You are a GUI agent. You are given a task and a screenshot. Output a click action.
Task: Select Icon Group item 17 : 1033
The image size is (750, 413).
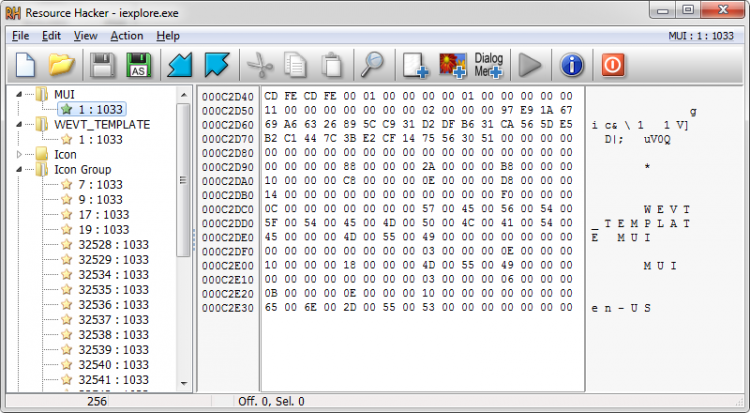[104, 215]
